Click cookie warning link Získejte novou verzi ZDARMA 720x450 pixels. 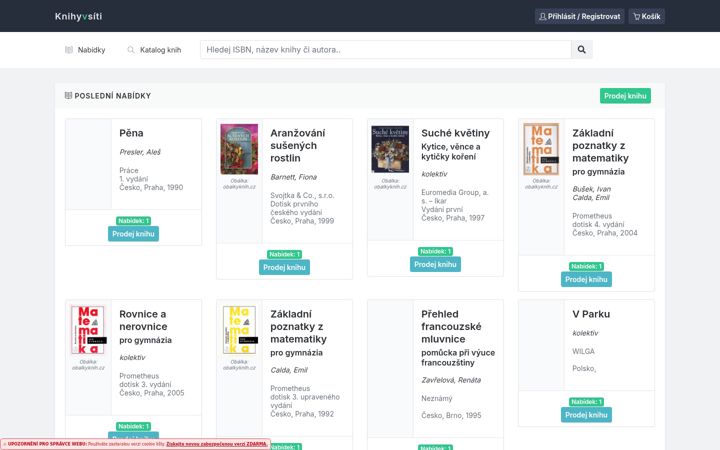[x=216, y=444]
